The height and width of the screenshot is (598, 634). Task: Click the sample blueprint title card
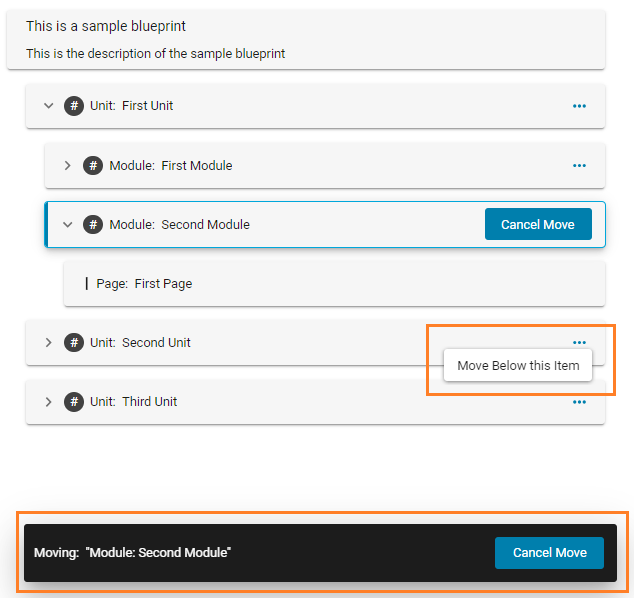[x=305, y=39]
